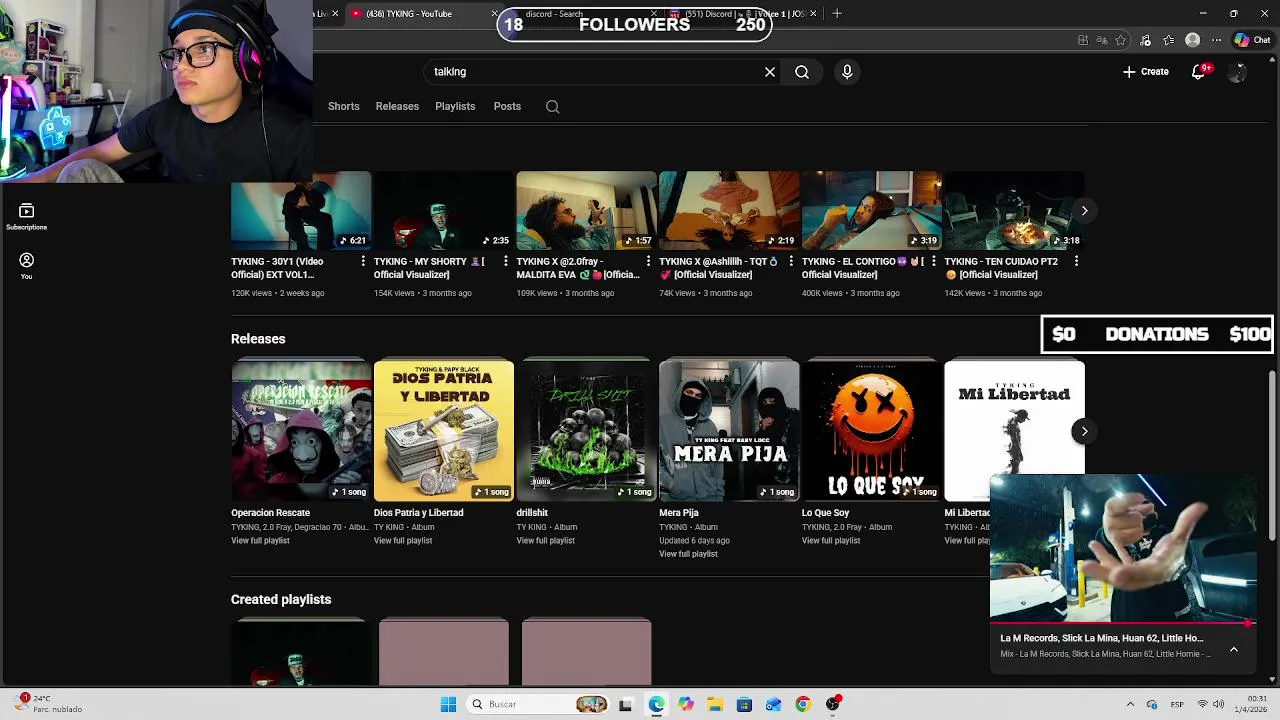
Task: Click the magnifier search button beside search box
Action: [802, 72]
